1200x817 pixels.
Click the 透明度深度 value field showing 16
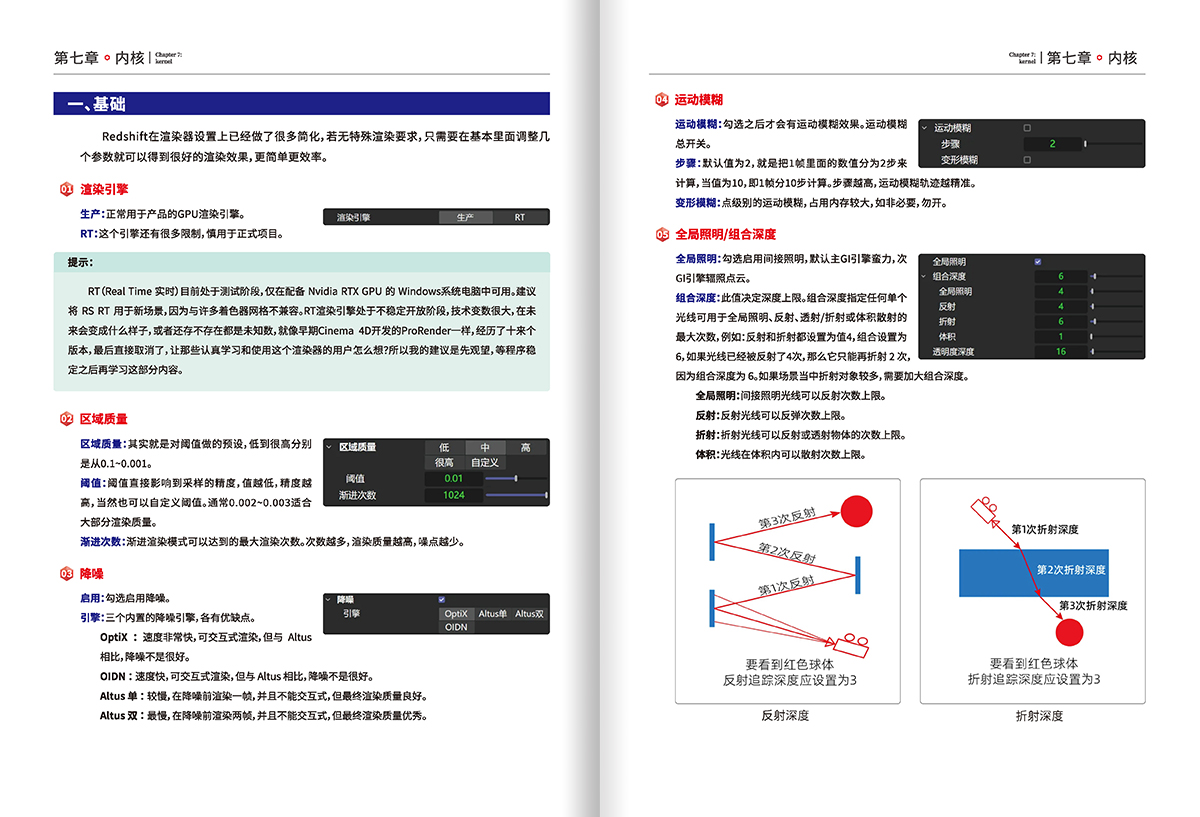pos(1060,352)
